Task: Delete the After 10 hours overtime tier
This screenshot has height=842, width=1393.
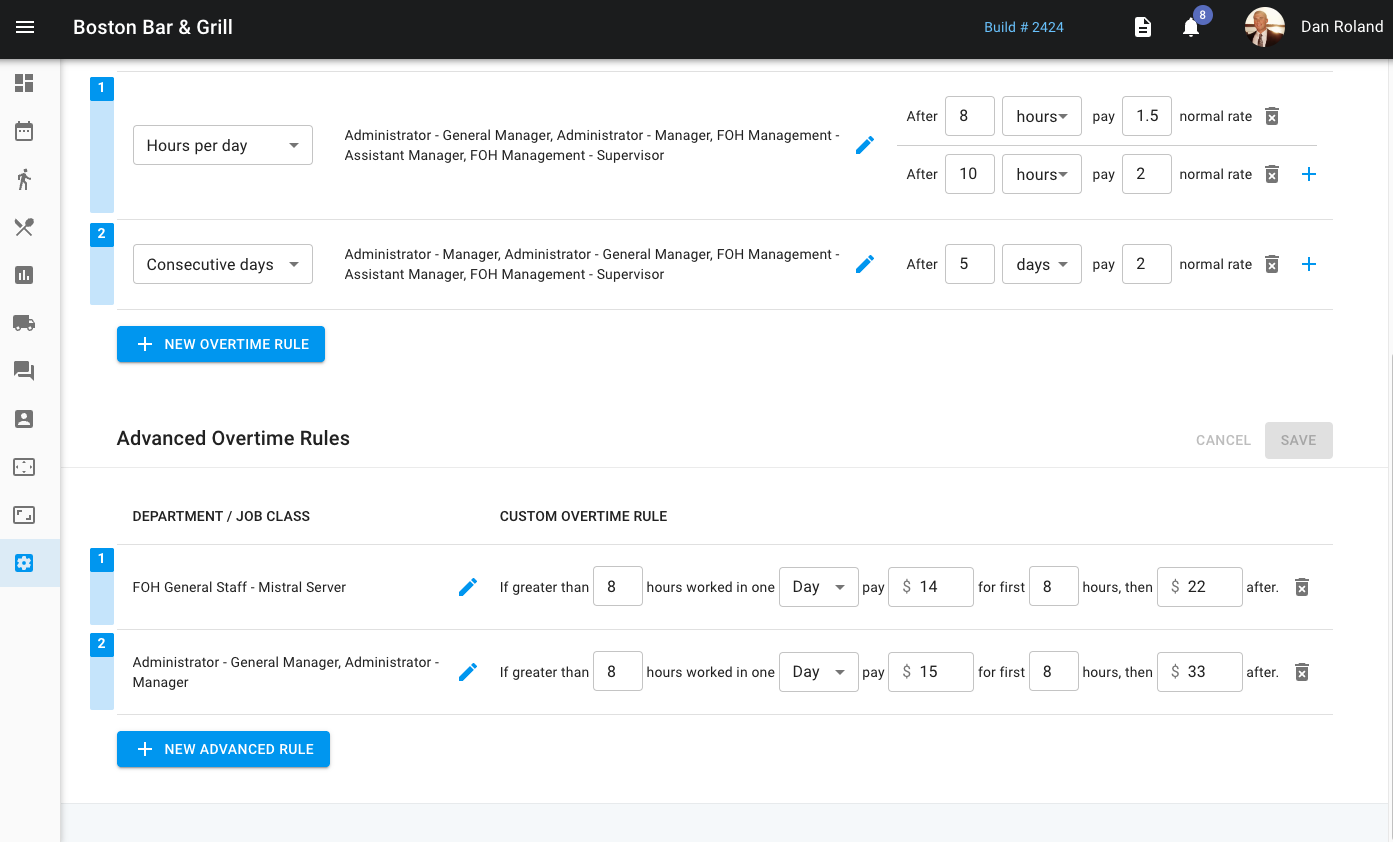Action: tap(1272, 174)
